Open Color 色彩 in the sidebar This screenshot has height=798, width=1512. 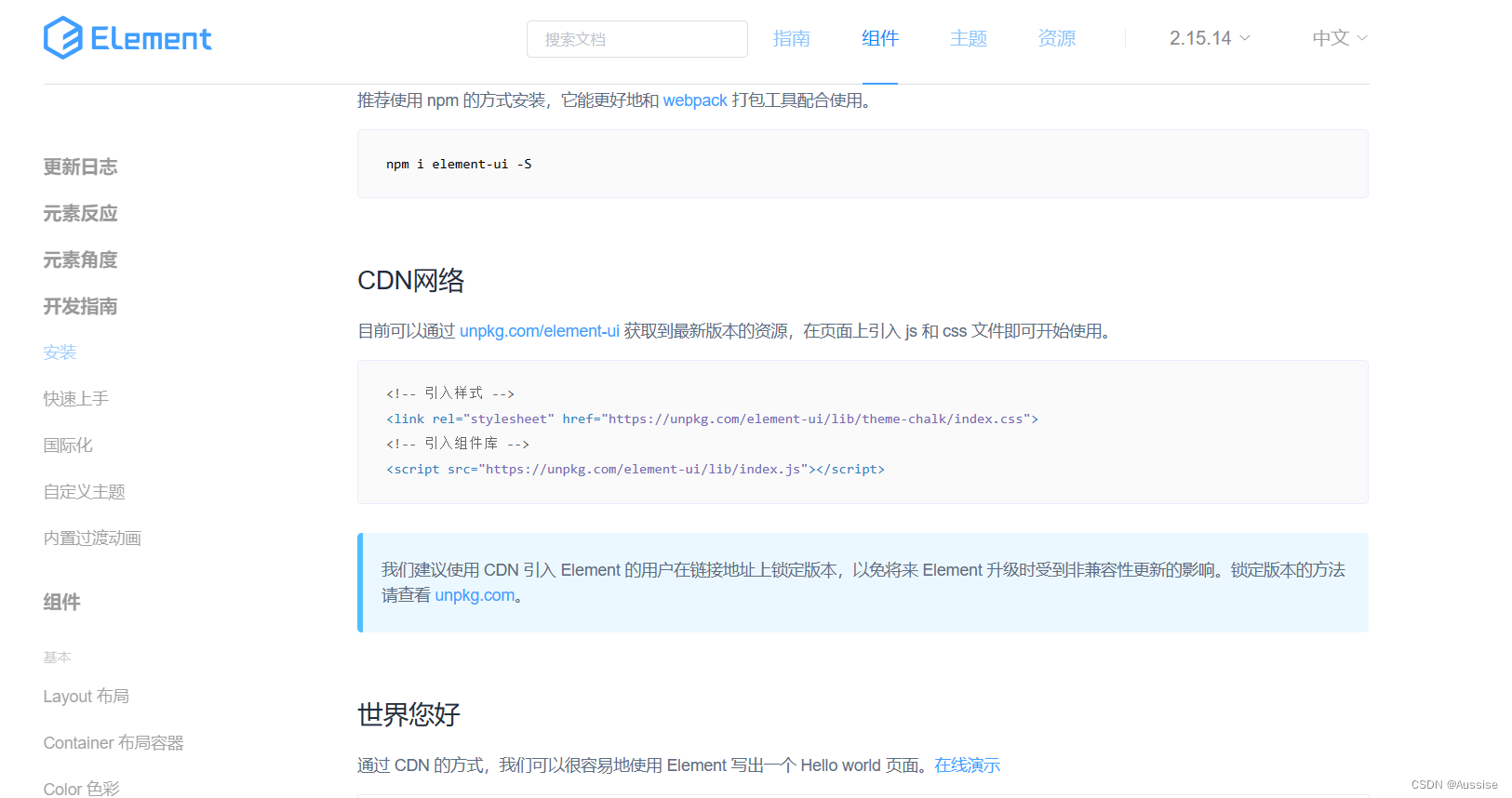pos(81,789)
